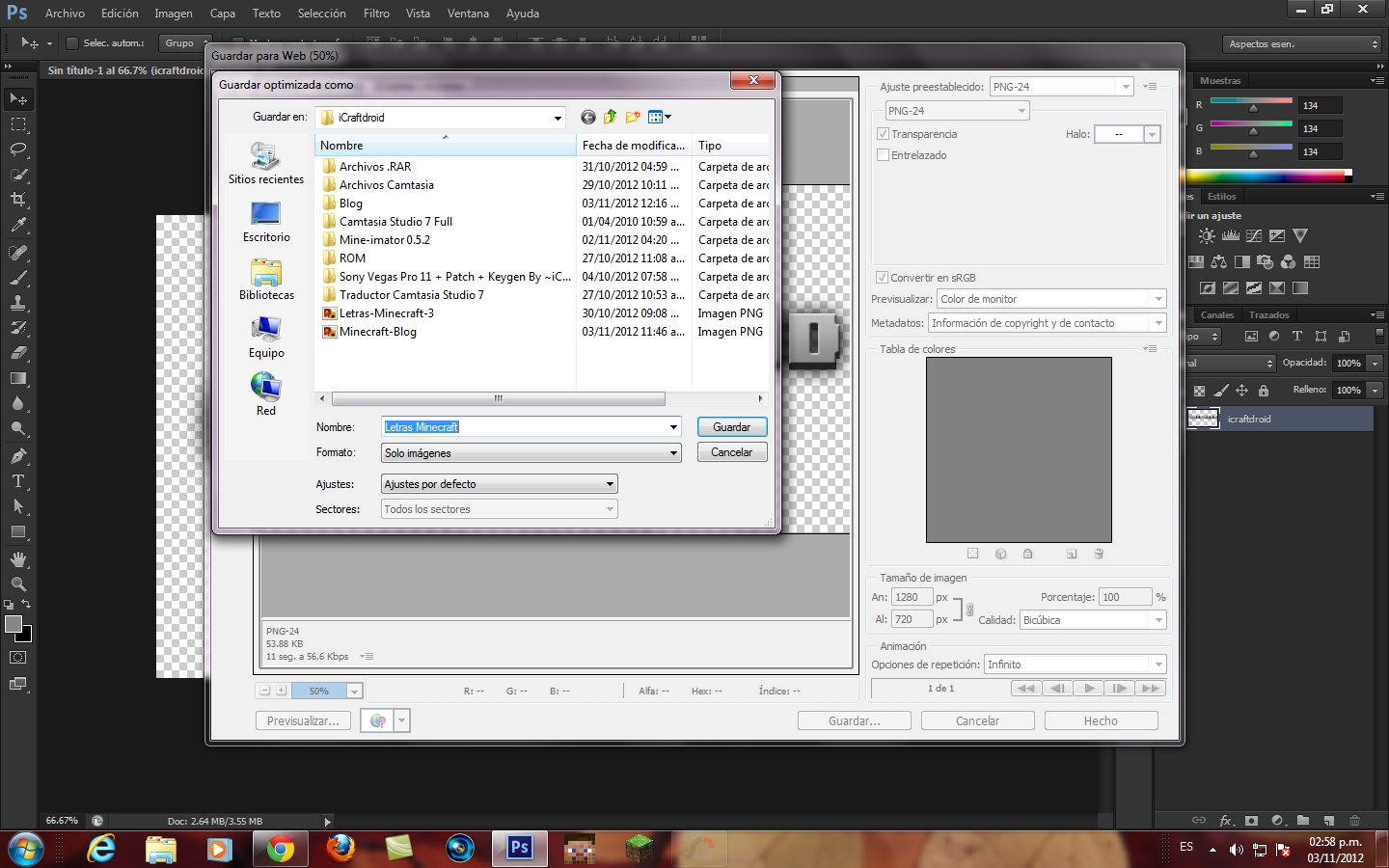This screenshot has height=868, width=1389.
Task: Click the foreground color swatch
Action: click(x=14, y=624)
